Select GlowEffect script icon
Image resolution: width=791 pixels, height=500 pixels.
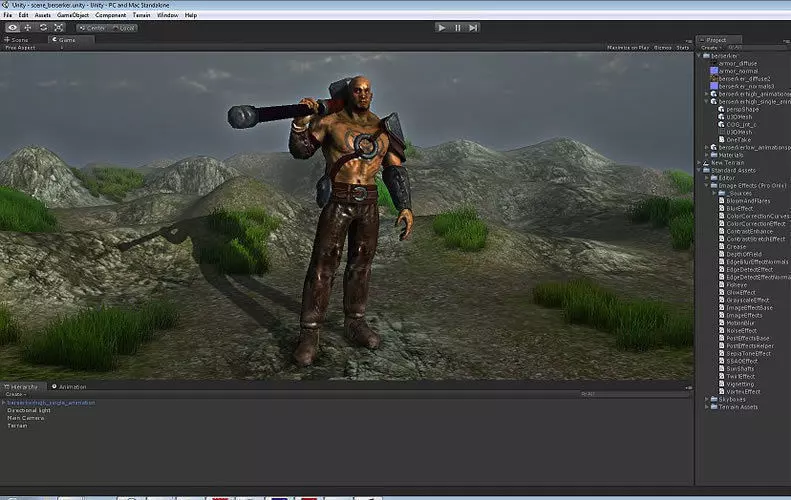tap(721, 292)
